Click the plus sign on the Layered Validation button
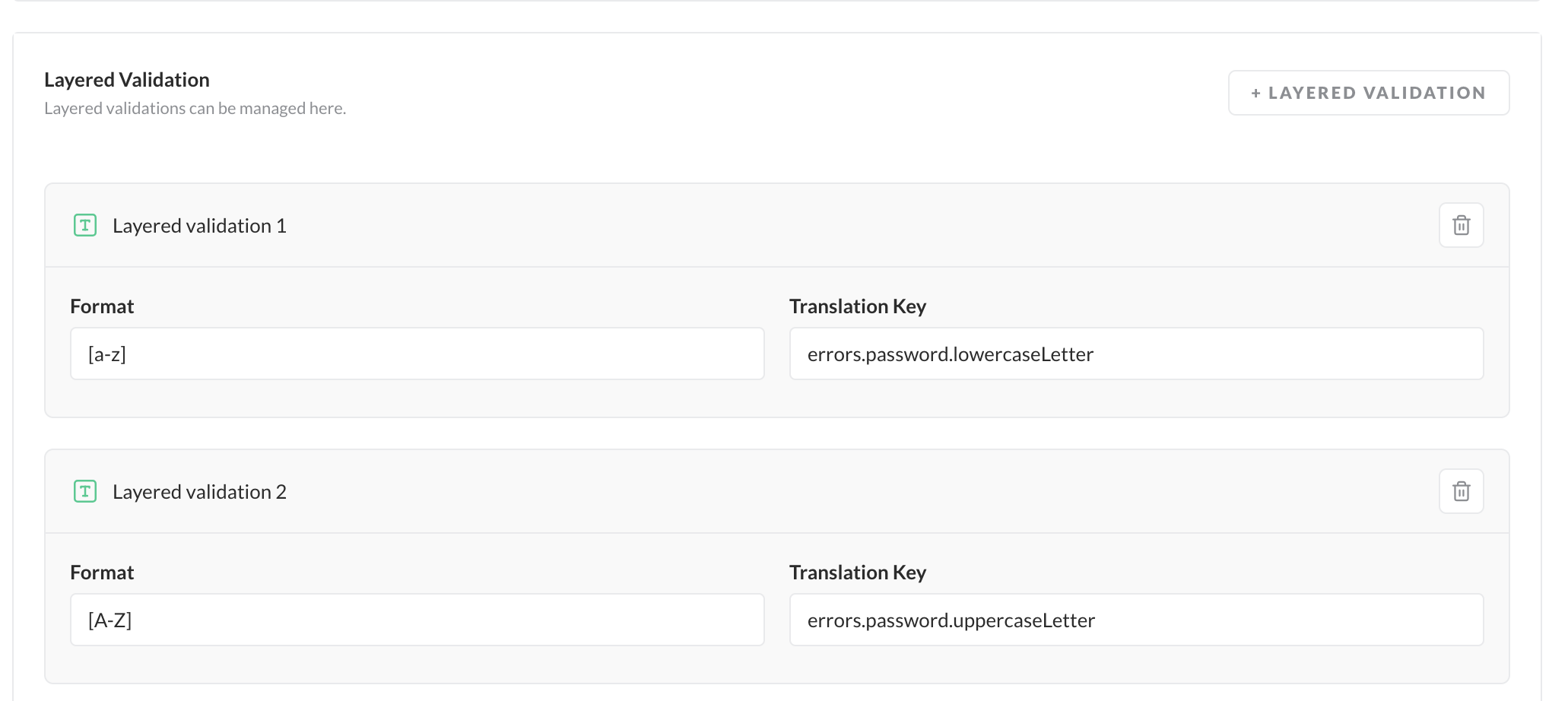Image resolution: width=1568 pixels, height=701 pixels. pos(1255,93)
